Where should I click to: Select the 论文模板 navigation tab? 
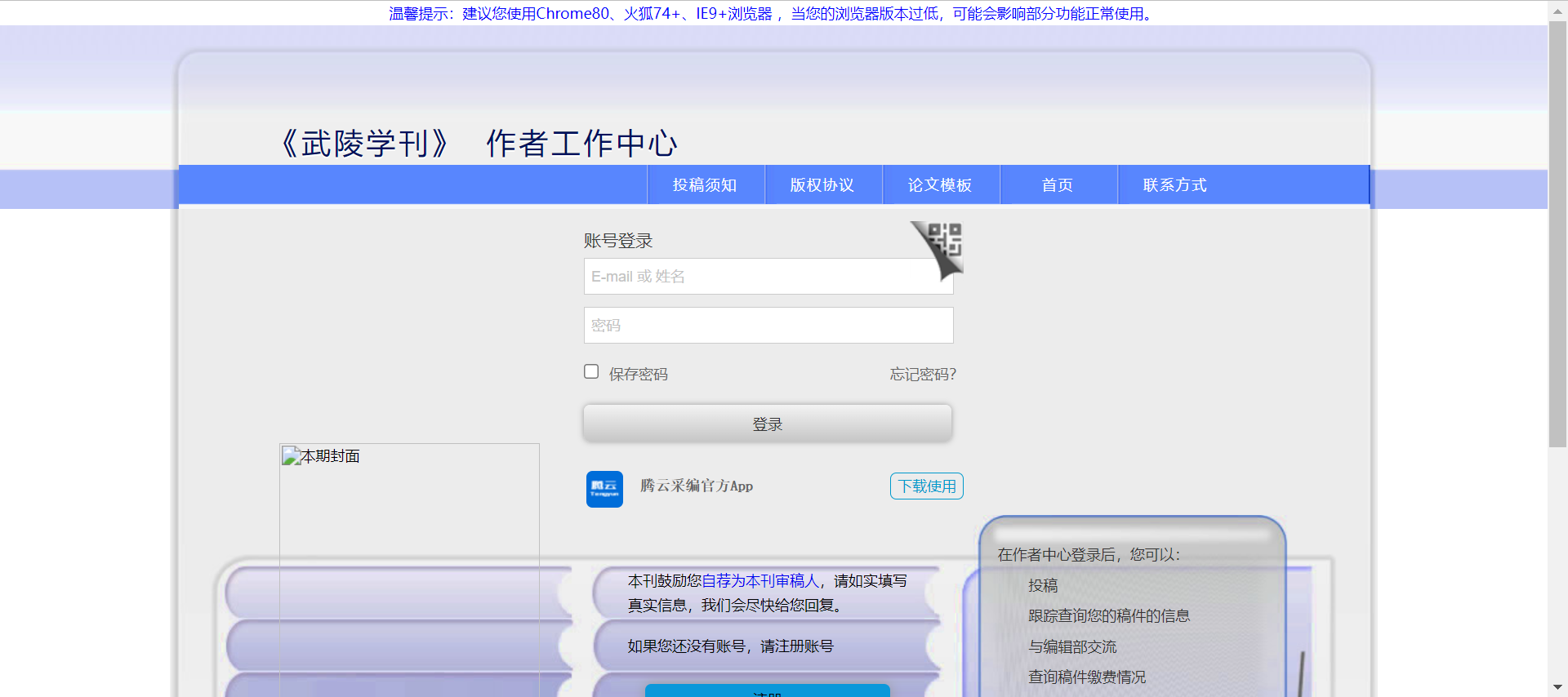(x=940, y=185)
